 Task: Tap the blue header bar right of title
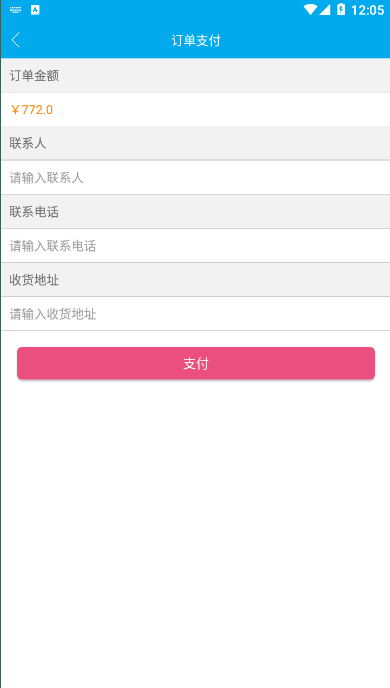(x=305, y=40)
